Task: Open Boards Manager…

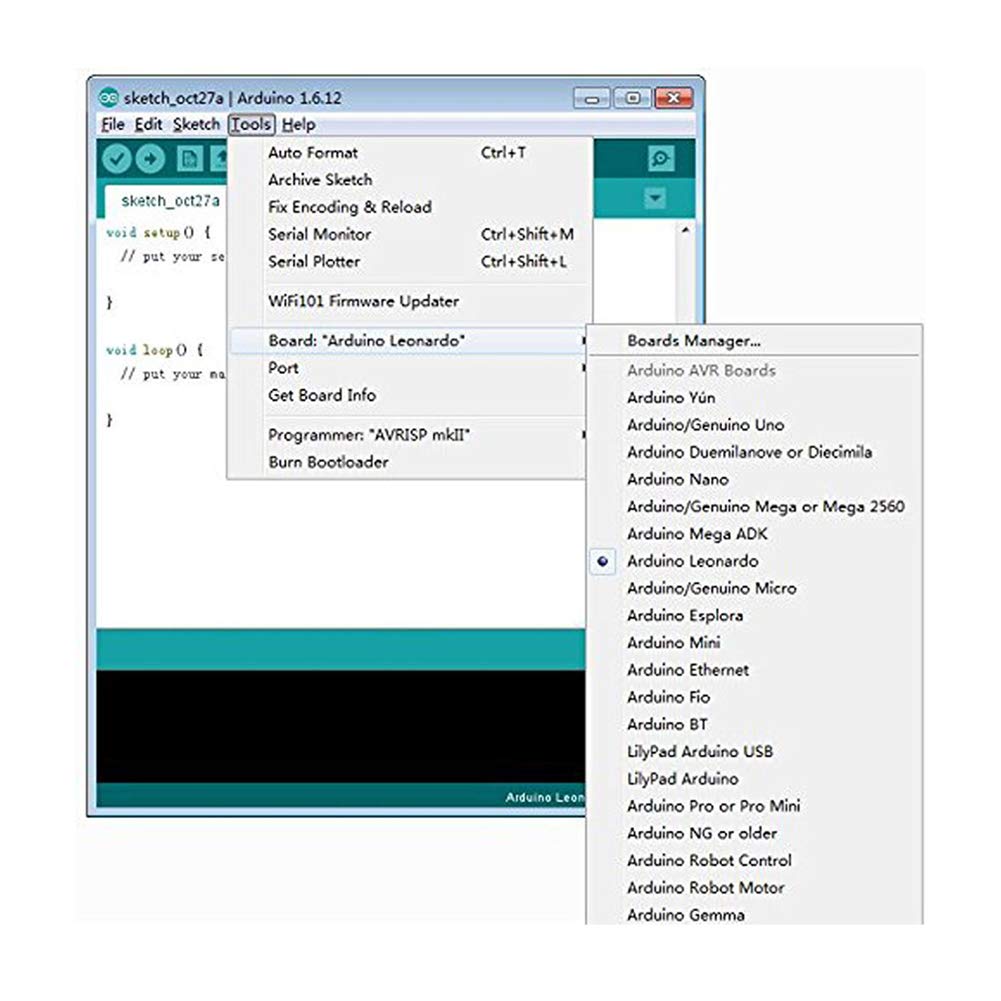Action: pos(694,341)
